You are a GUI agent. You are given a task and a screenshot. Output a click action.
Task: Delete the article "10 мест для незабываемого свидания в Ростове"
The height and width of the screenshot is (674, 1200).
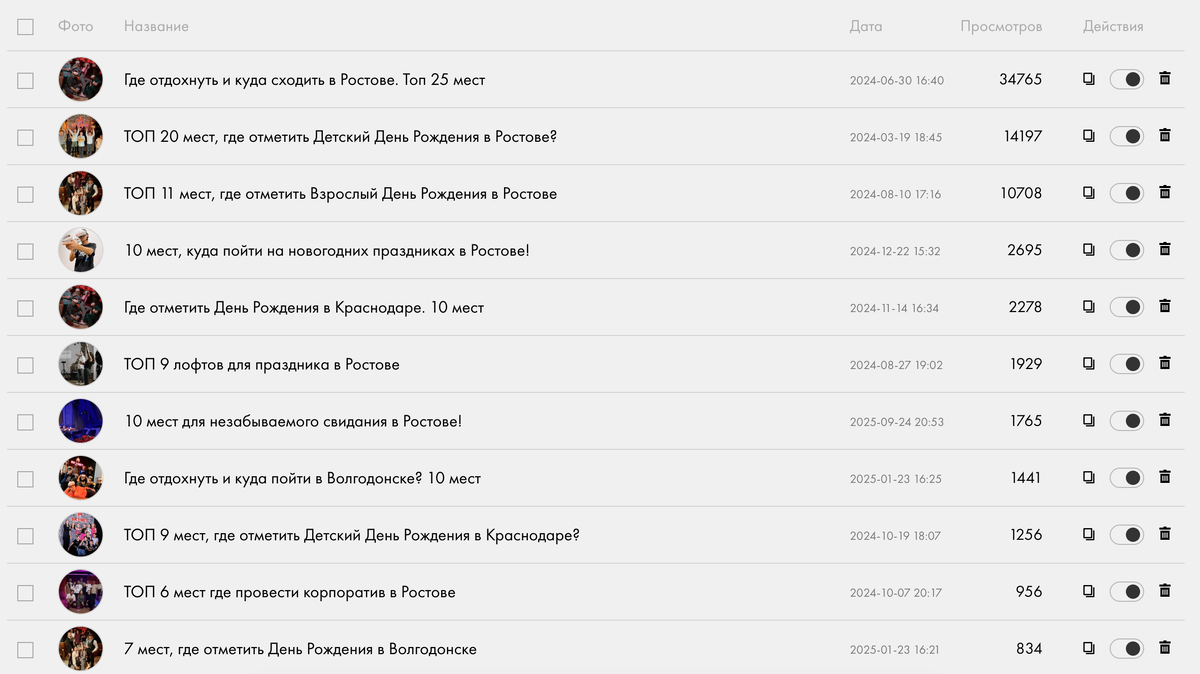click(1166, 421)
